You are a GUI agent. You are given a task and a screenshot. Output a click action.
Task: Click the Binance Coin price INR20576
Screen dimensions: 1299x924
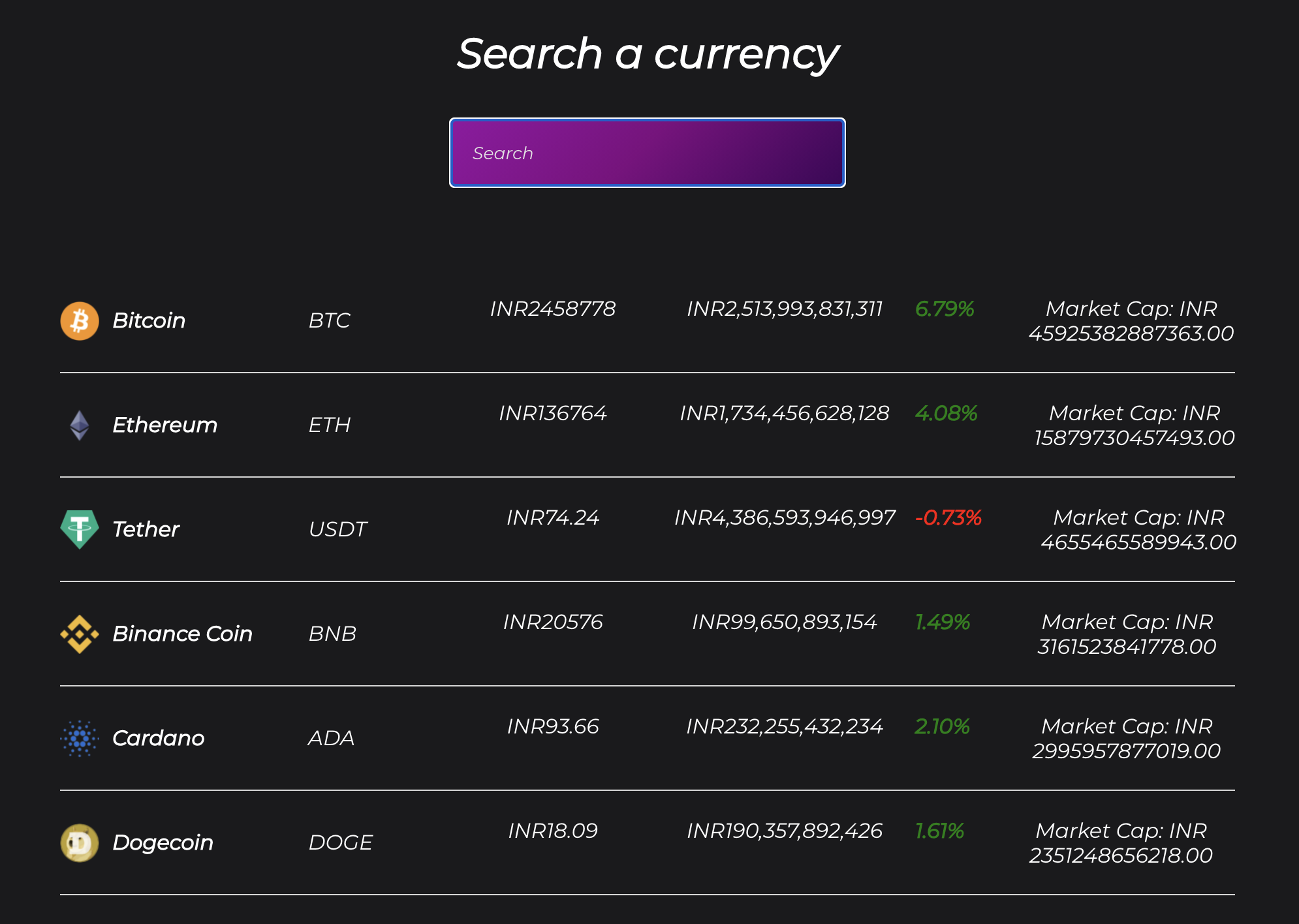tap(554, 622)
